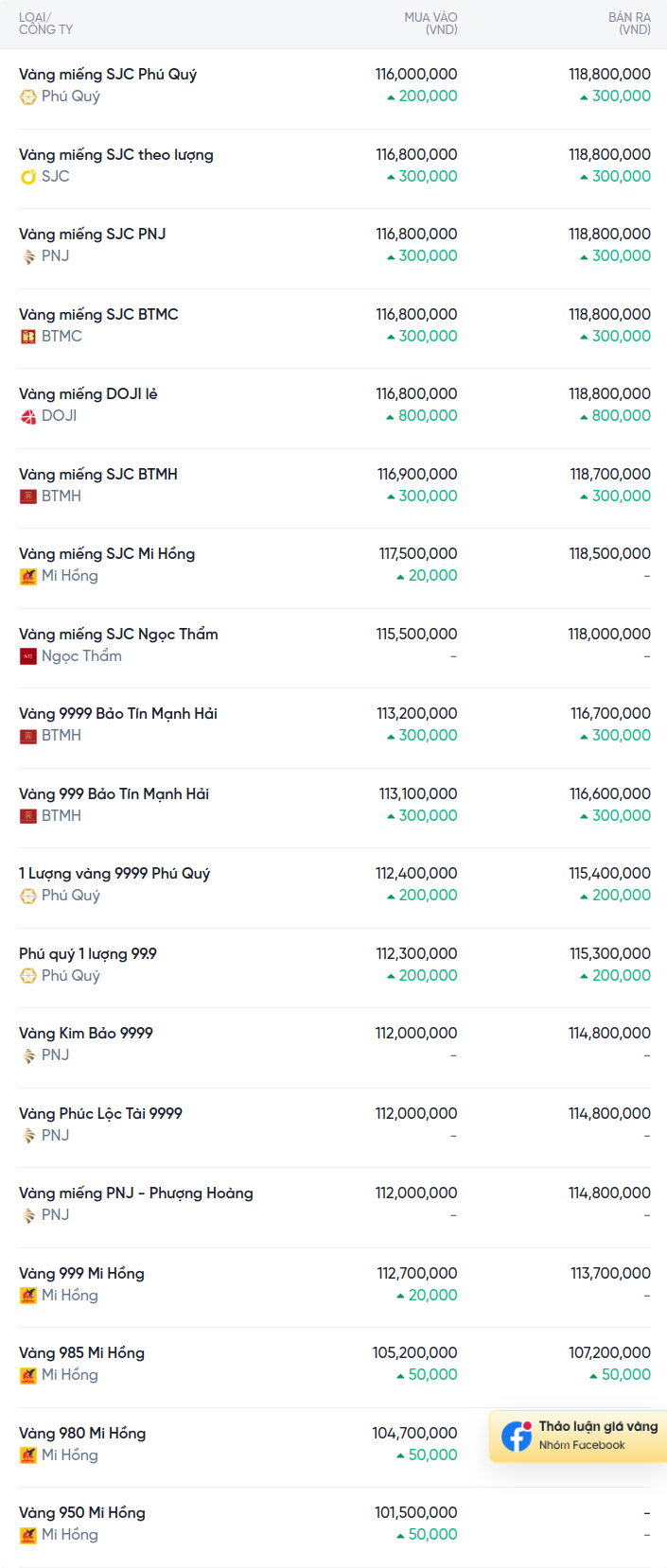Screen dimensions: 667x1568
Task: Open the Thảo luận giá vàng Facebook group
Action: [x=578, y=1436]
